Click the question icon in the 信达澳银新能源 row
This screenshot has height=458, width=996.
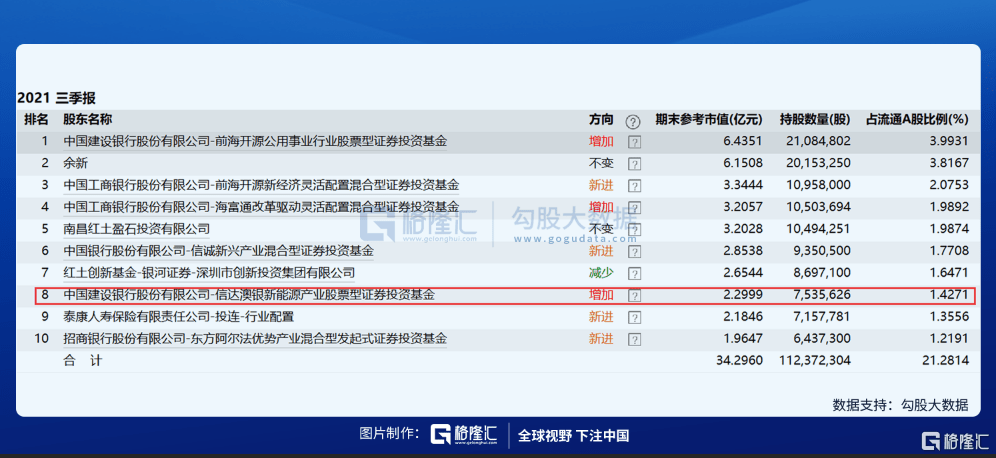(x=634, y=295)
